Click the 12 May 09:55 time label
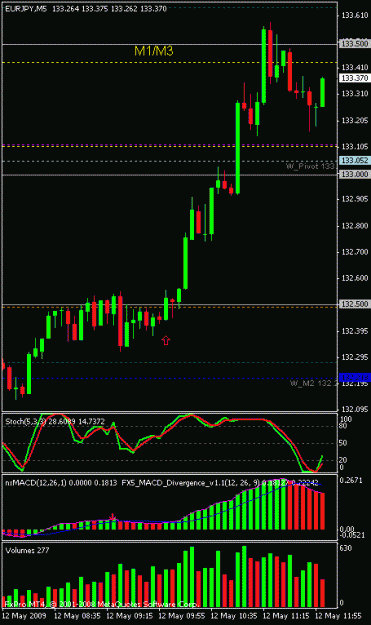The height and width of the screenshot is (625, 371). [182, 616]
